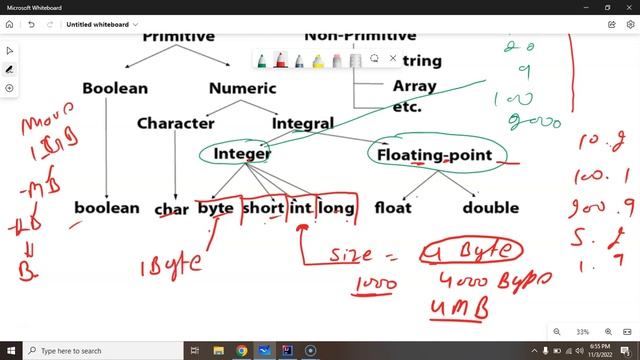Click the circled 'Floating-point' label
This screenshot has width=640, height=360.
(x=435, y=155)
